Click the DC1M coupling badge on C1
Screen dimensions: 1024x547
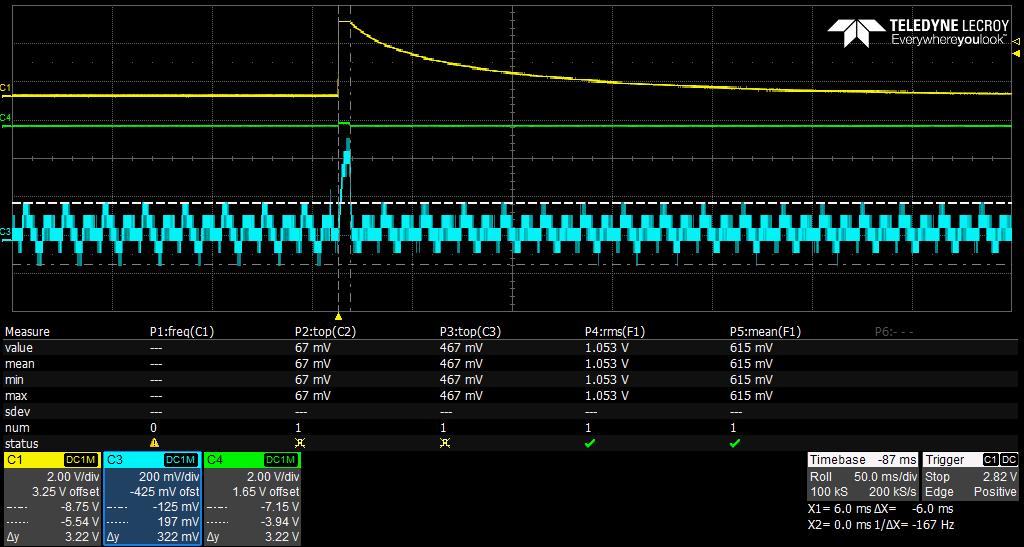pos(81,460)
